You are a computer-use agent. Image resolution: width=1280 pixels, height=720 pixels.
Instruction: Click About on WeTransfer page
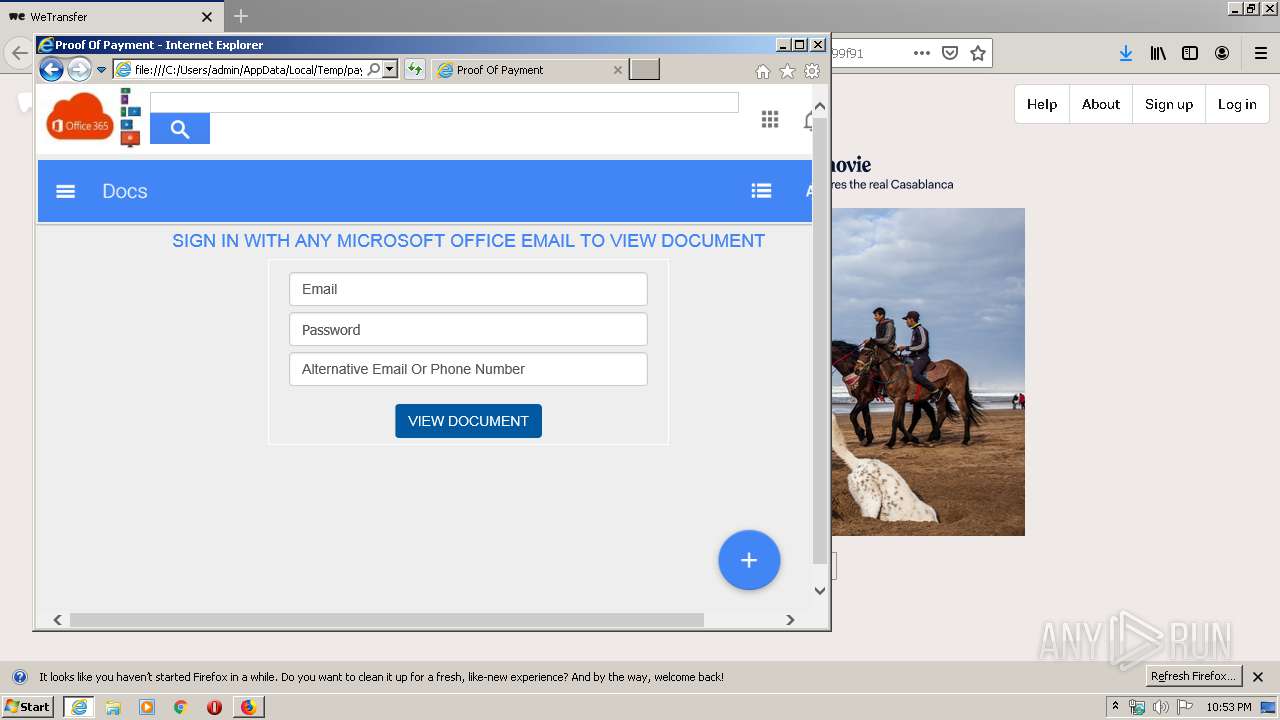pyautogui.click(x=1101, y=104)
